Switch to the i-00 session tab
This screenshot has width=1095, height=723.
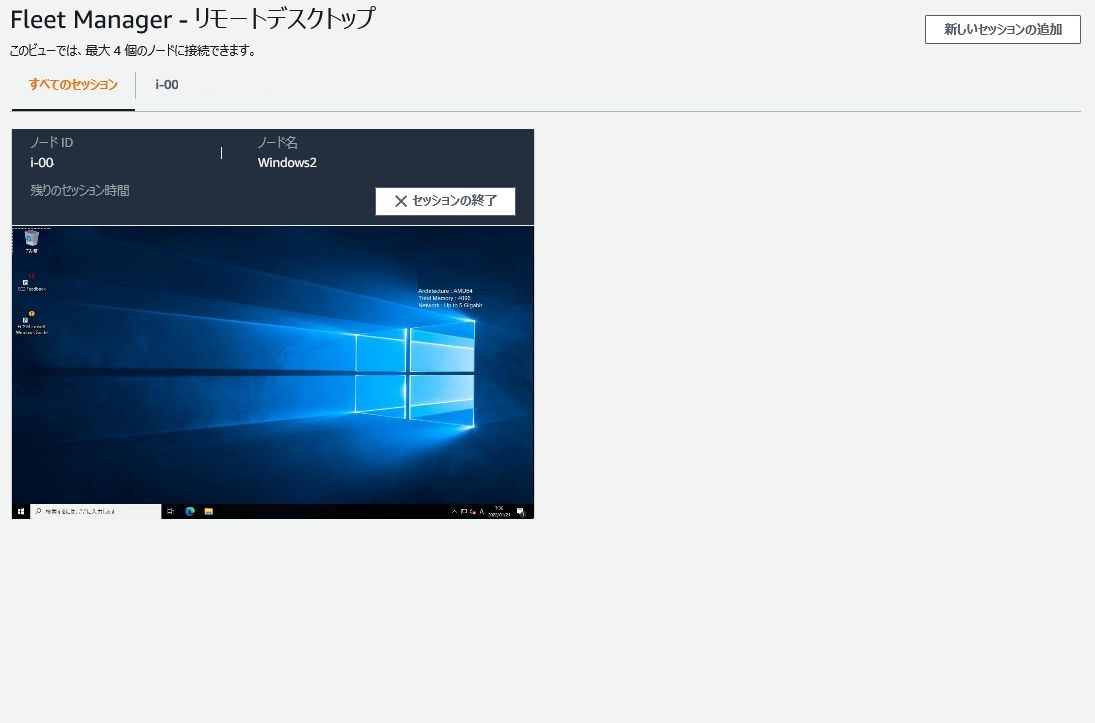pos(167,85)
